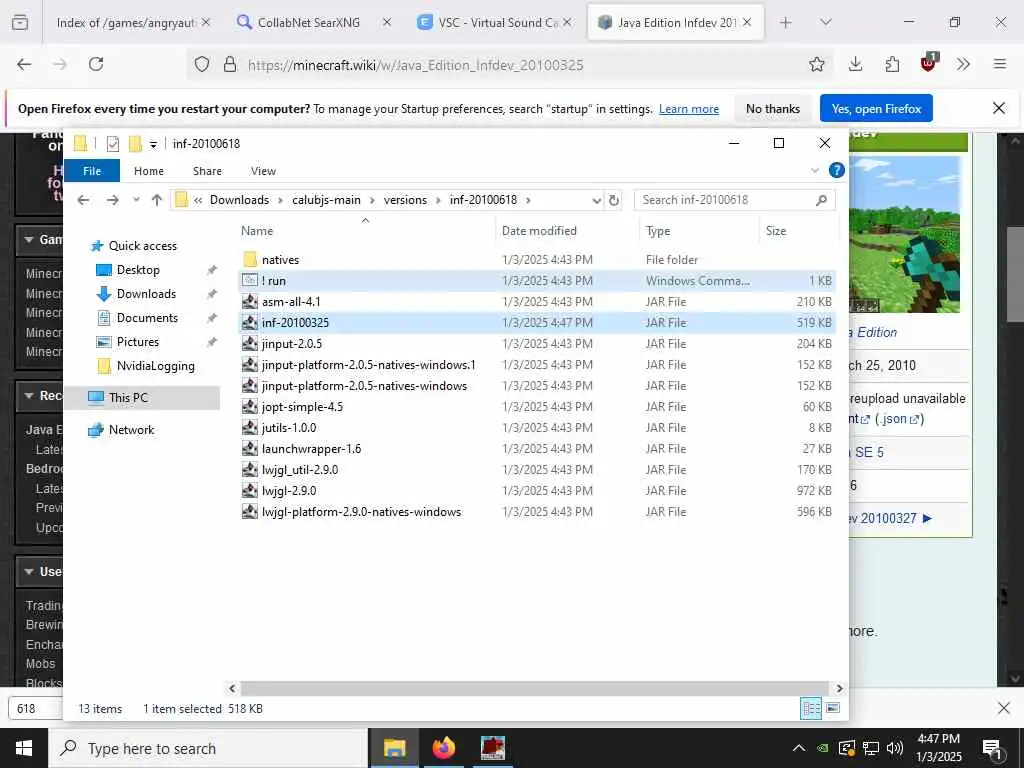Click the wiki page vertical scrollbar

[1014, 274]
